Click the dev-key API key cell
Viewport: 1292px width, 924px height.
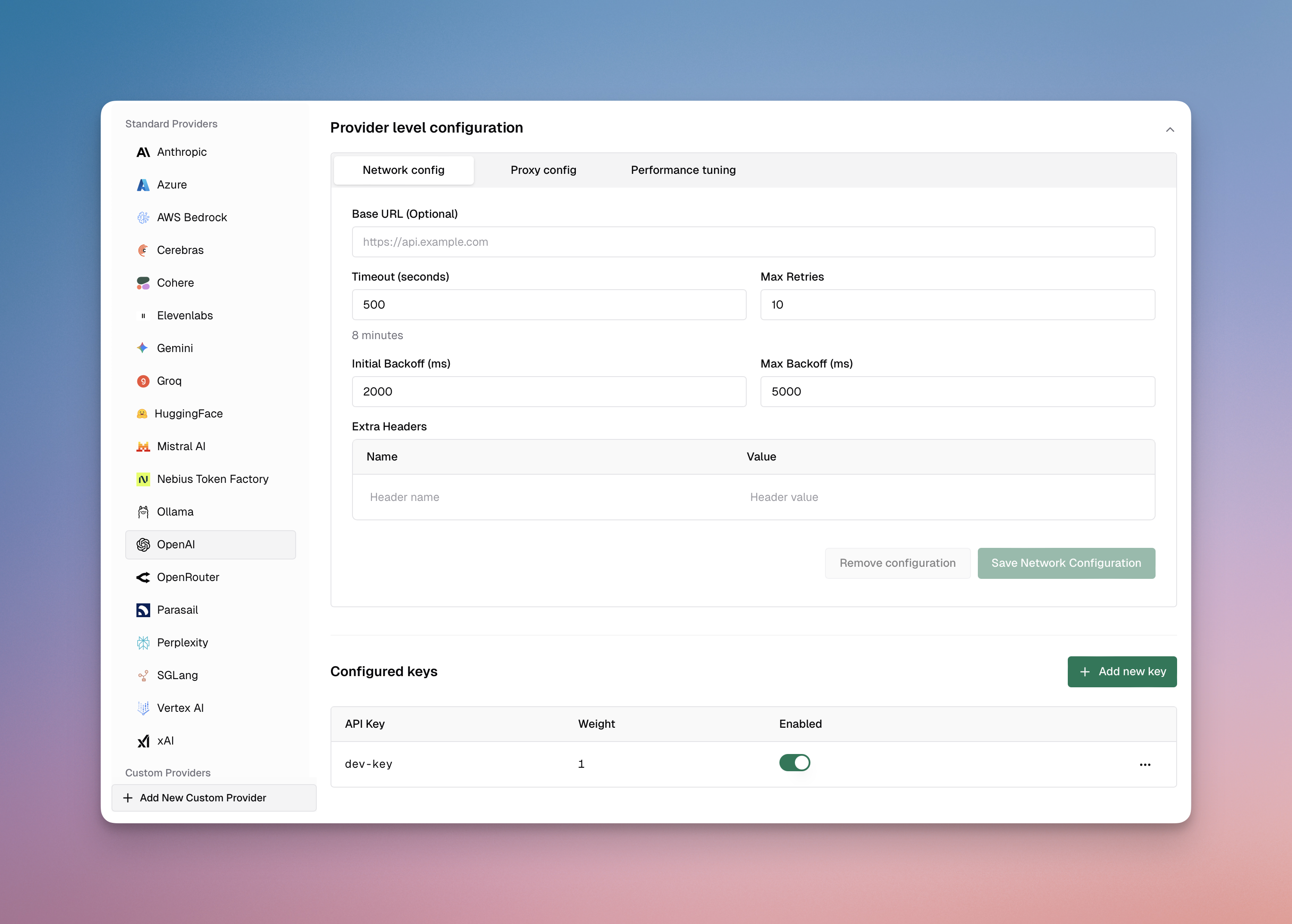point(368,764)
